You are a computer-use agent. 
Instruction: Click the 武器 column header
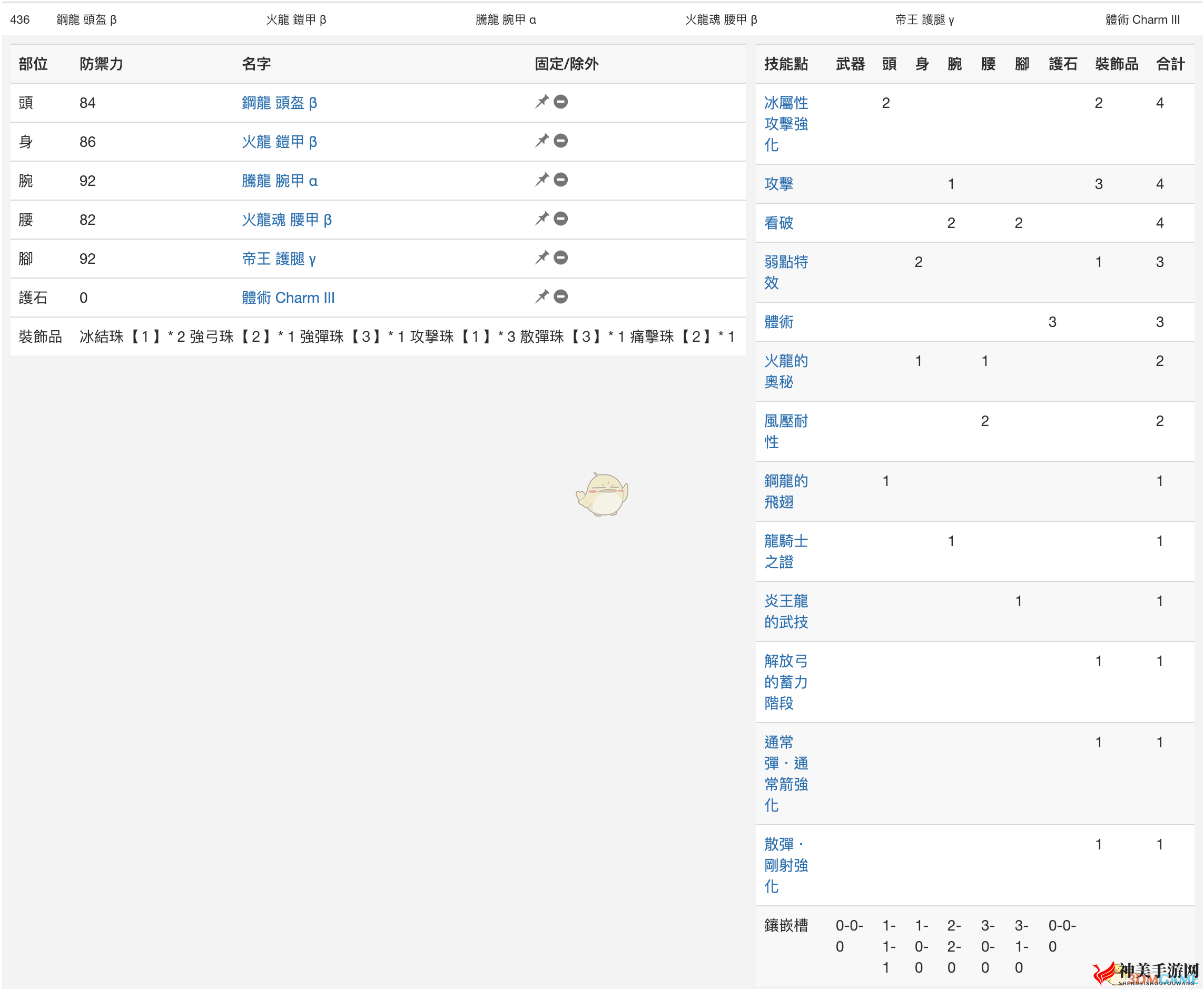tap(850, 64)
